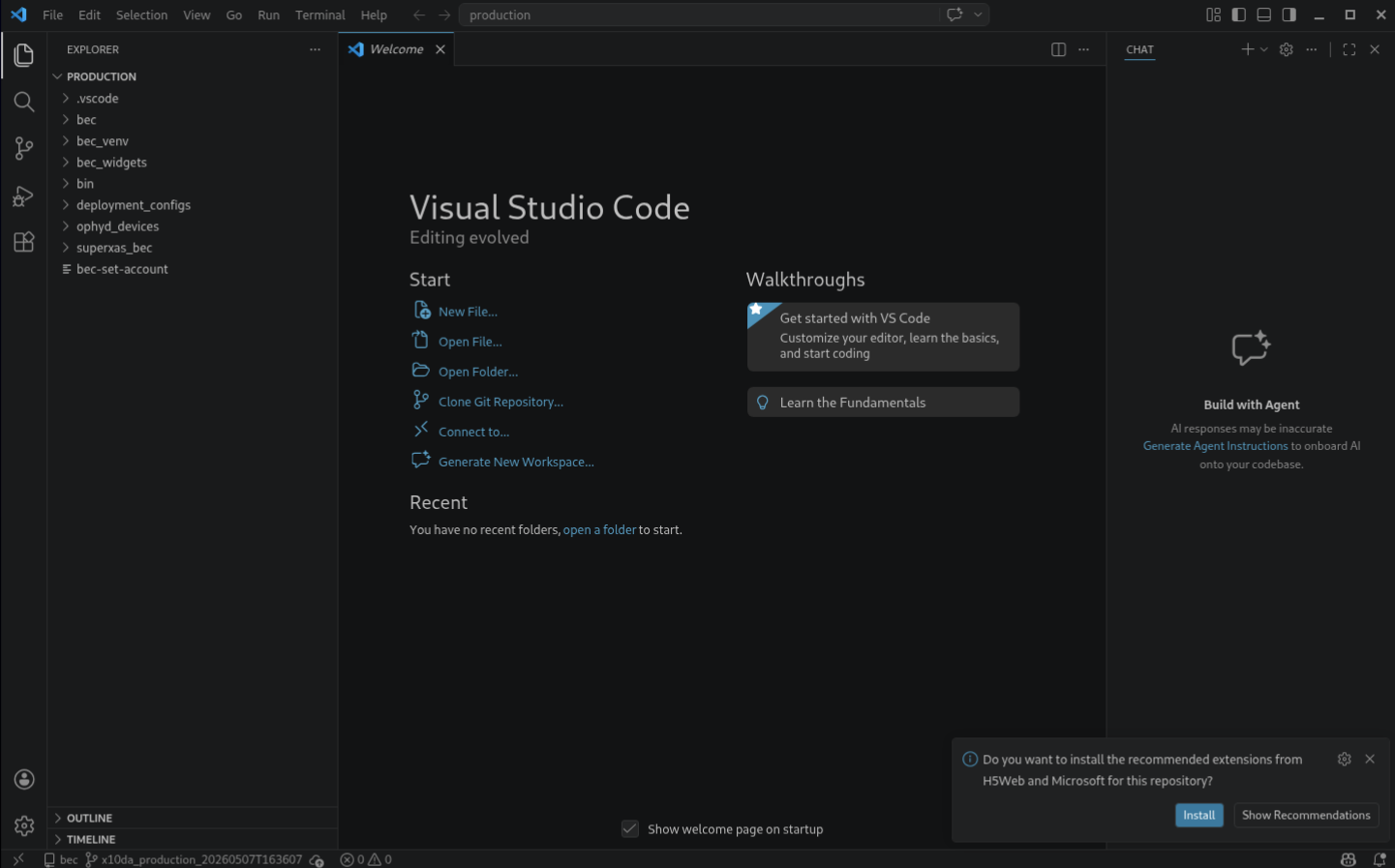1395x868 pixels.
Task: Toggle Primary Side Bar visibility
Action: coord(1238,15)
